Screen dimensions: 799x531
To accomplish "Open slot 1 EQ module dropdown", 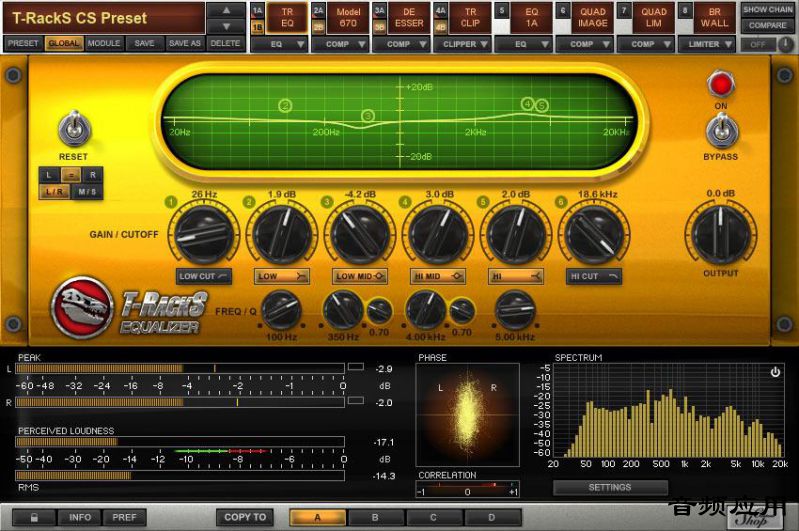I will pyautogui.click(x=281, y=44).
